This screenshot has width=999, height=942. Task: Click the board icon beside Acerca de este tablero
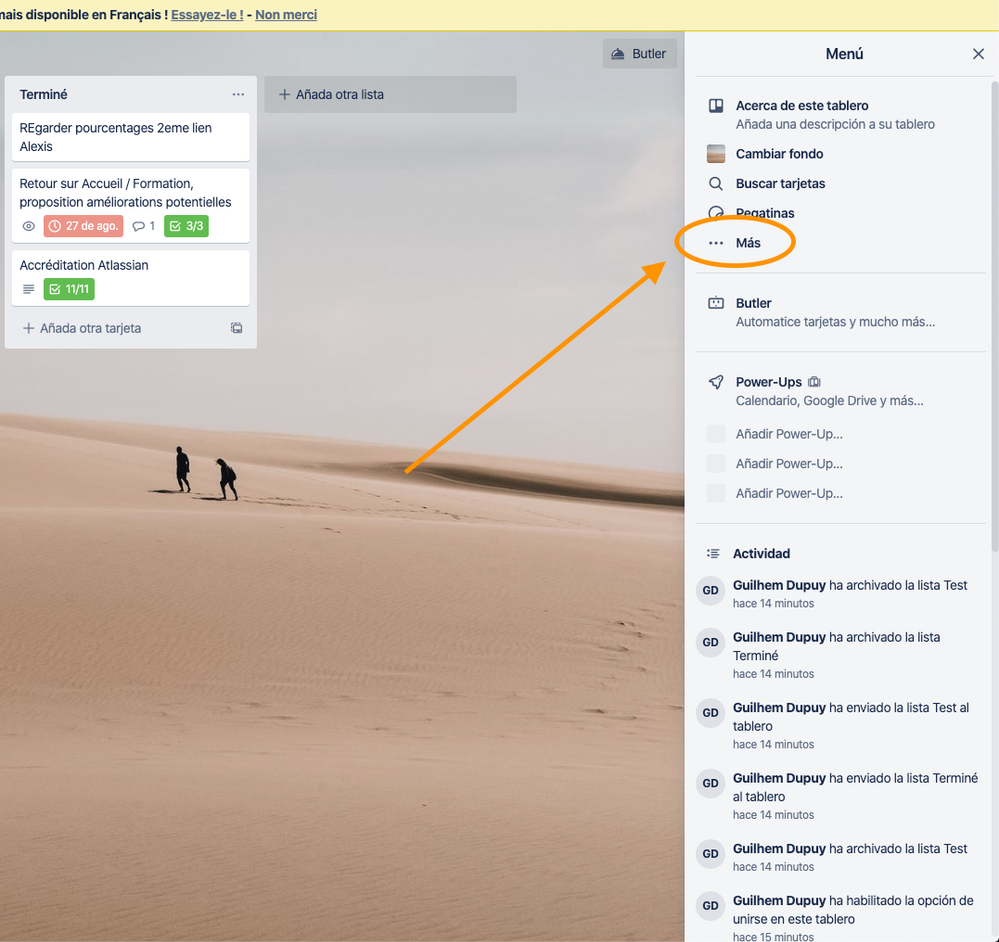(x=715, y=106)
